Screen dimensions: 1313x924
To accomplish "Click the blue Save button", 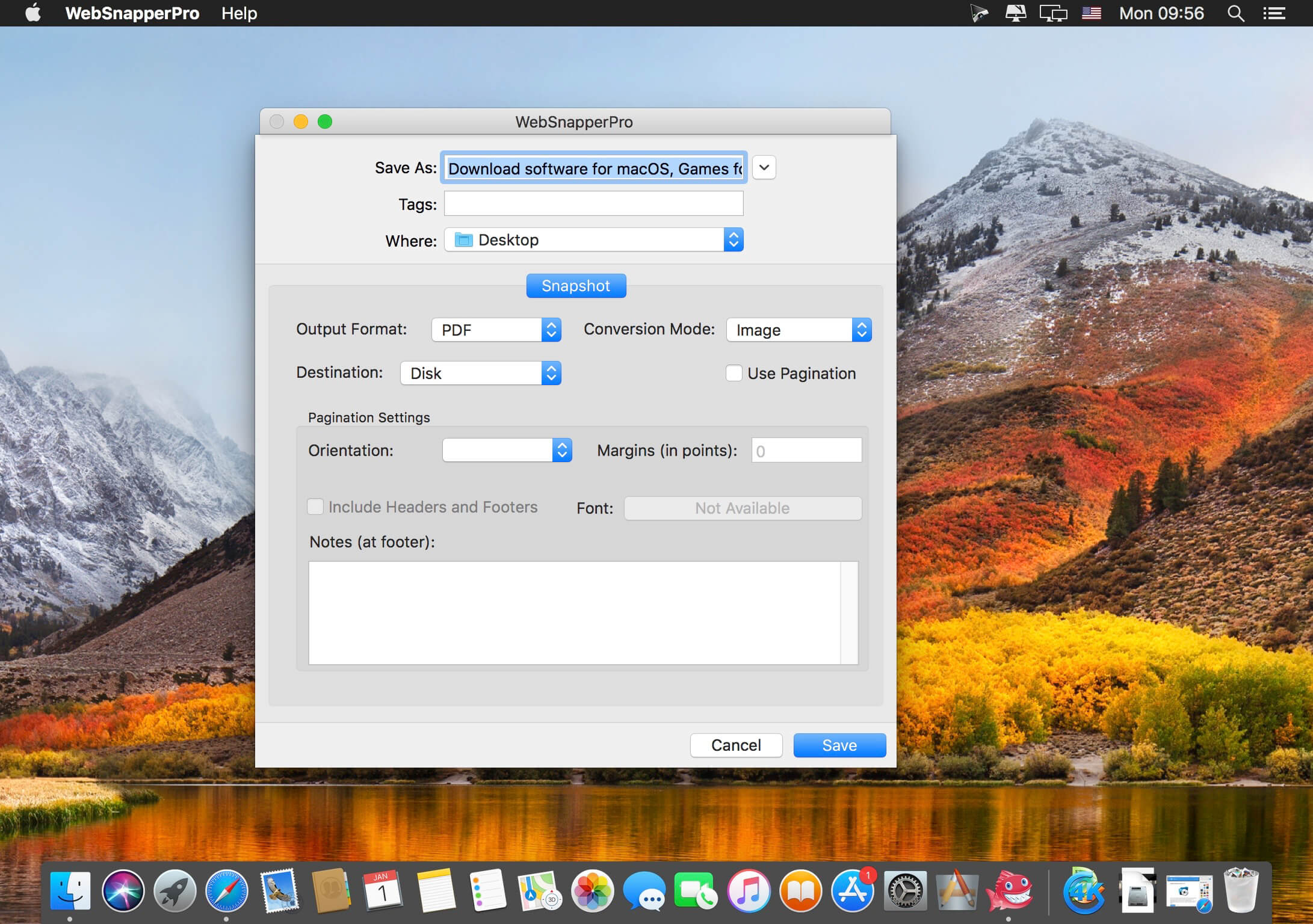I will [x=839, y=745].
